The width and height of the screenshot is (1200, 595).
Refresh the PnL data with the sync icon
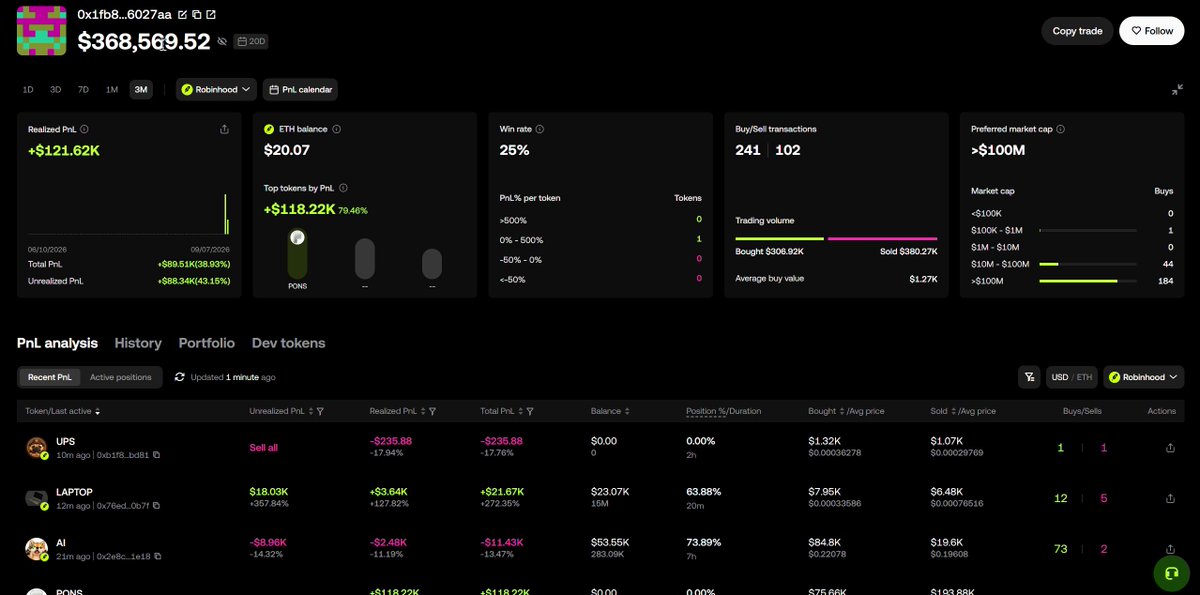pyautogui.click(x=179, y=377)
